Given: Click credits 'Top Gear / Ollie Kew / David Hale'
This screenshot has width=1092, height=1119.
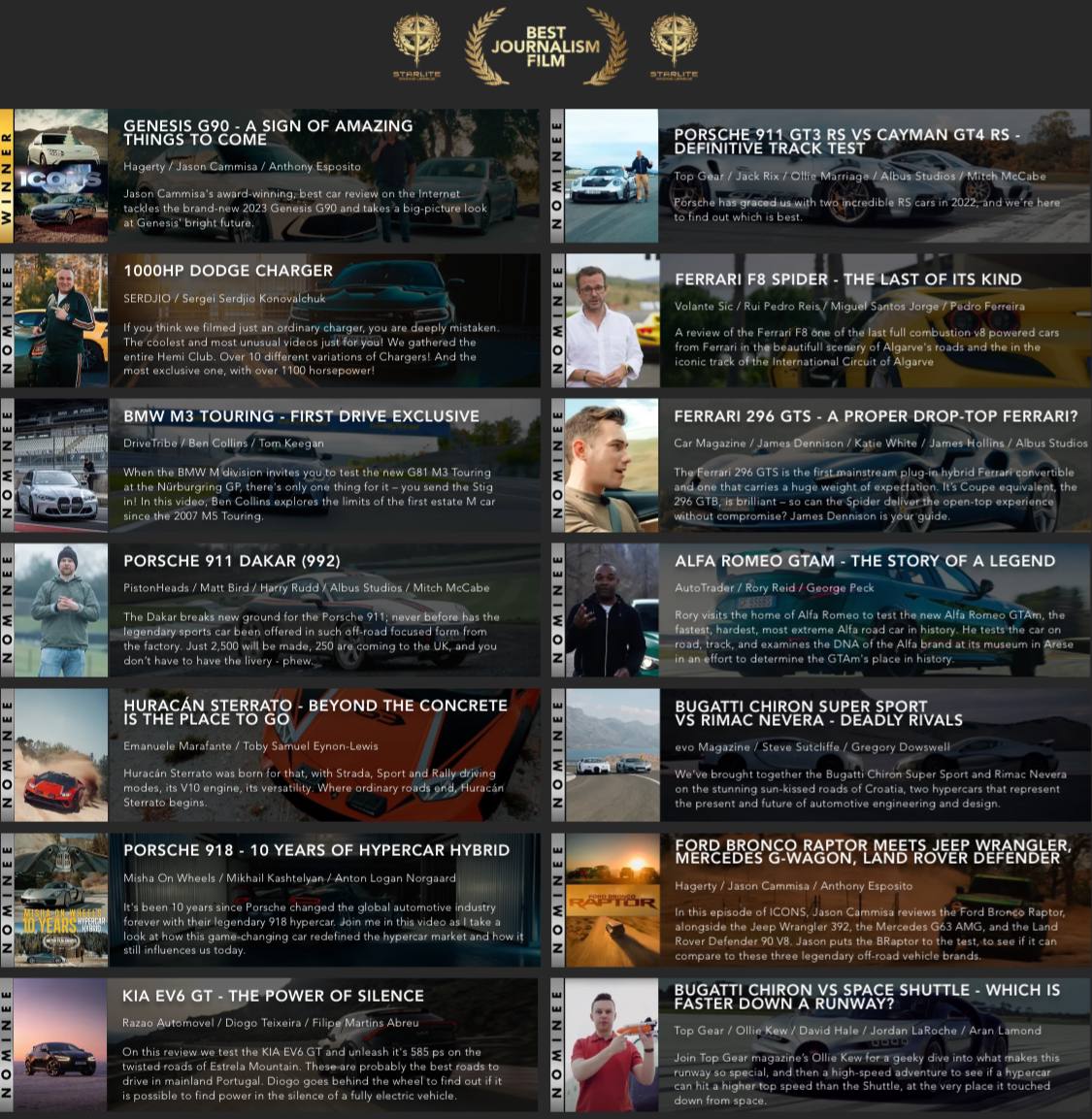Looking at the screenshot, I should 857,1031.
